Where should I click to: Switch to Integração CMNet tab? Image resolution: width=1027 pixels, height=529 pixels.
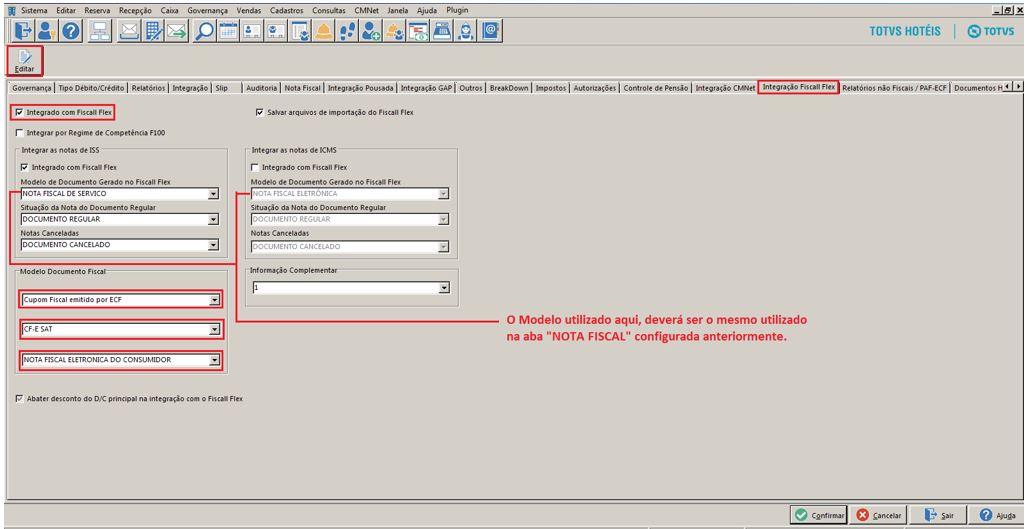coord(724,87)
